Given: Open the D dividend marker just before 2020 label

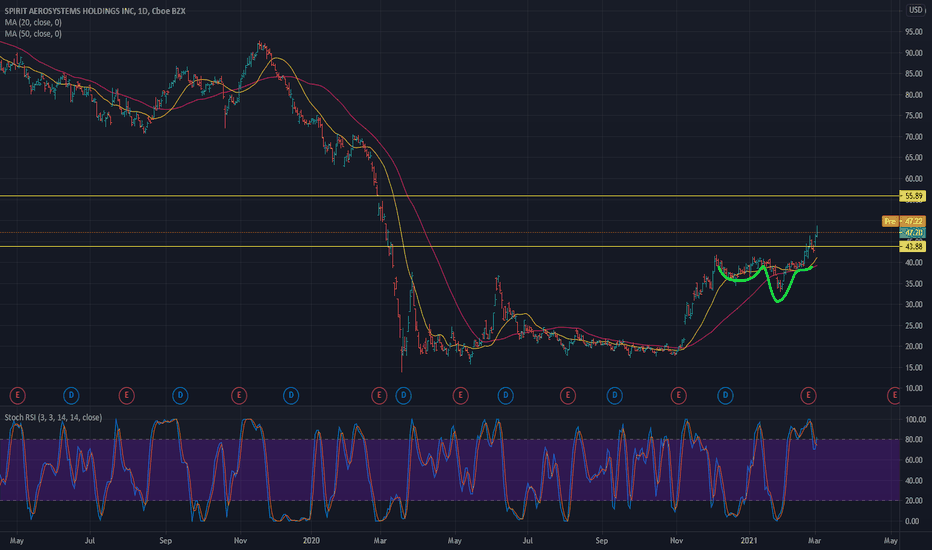Looking at the screenshot, I should coord(291,395).
